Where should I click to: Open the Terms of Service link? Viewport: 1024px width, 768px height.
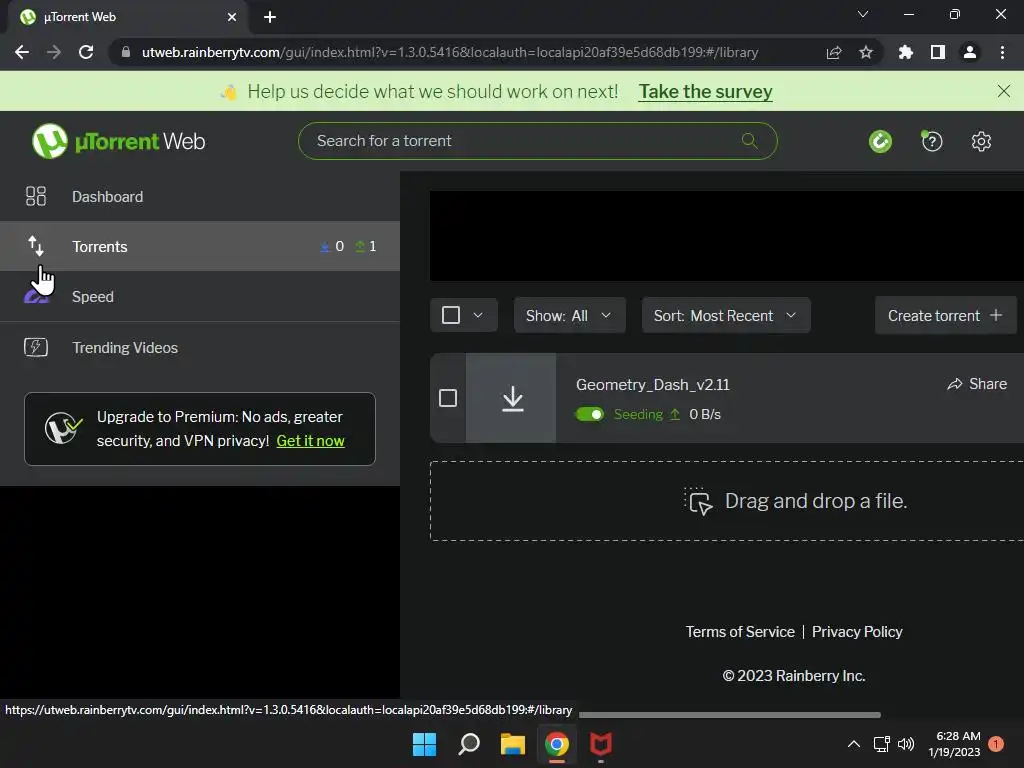click(x=740, y=632)
